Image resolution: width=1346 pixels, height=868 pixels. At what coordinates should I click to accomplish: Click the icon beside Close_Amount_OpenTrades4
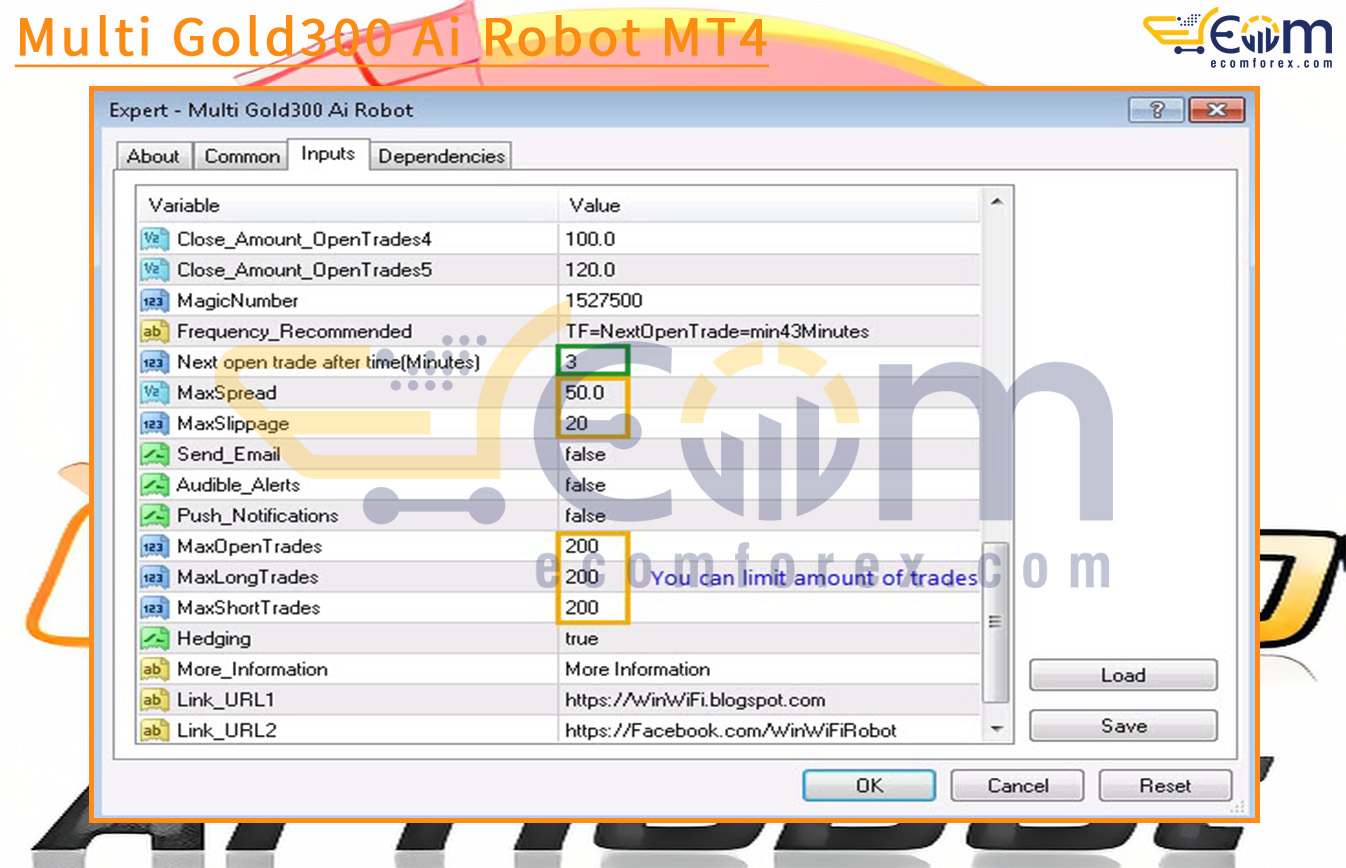coord(154,239)
